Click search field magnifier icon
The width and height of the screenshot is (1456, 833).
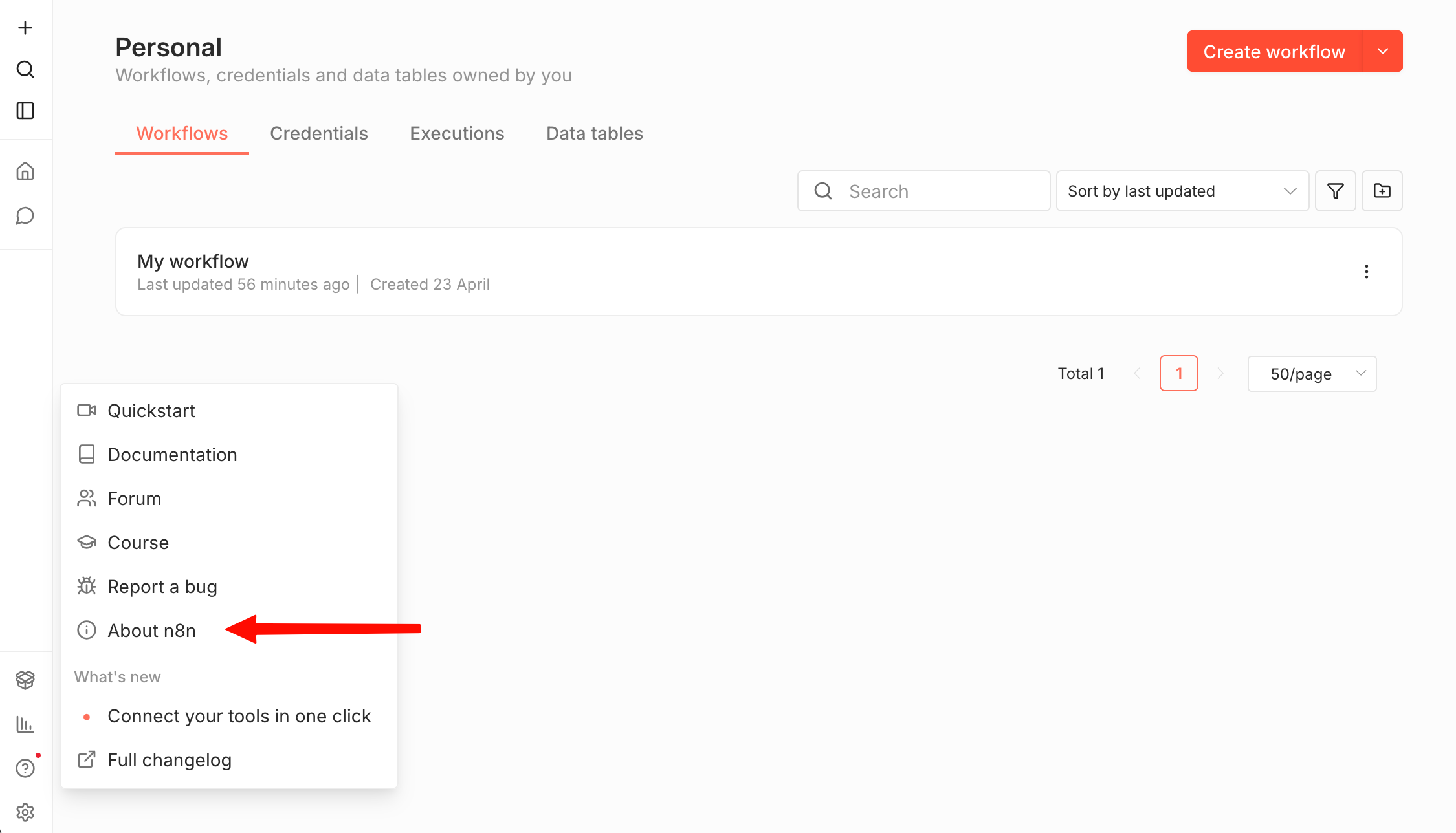click(823, 191)
